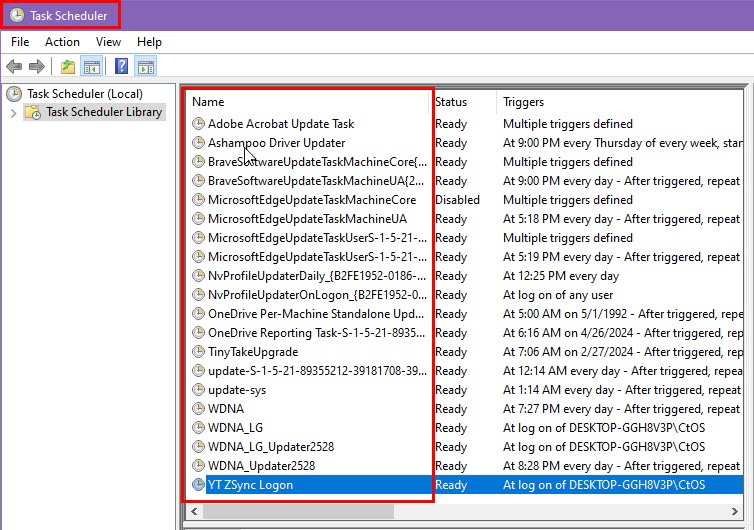754x530 pixels.
Task: Toggle the Show/Hide Action Pane icon
Action: pyautogui.click(x=146, y=66)
